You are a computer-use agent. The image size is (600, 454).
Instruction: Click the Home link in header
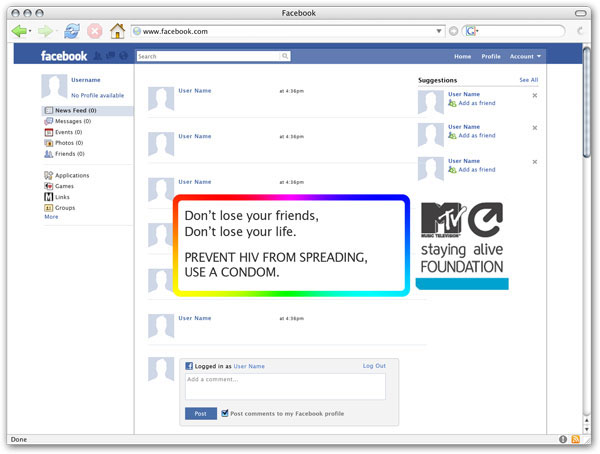[462, 56]
